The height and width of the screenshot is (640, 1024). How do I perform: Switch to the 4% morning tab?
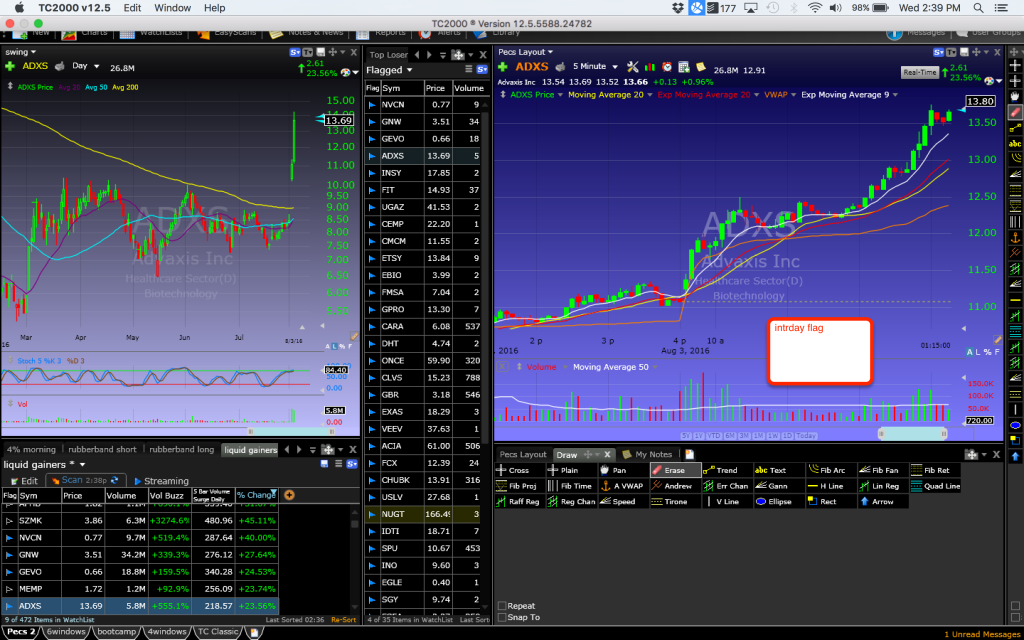point(31,449)
